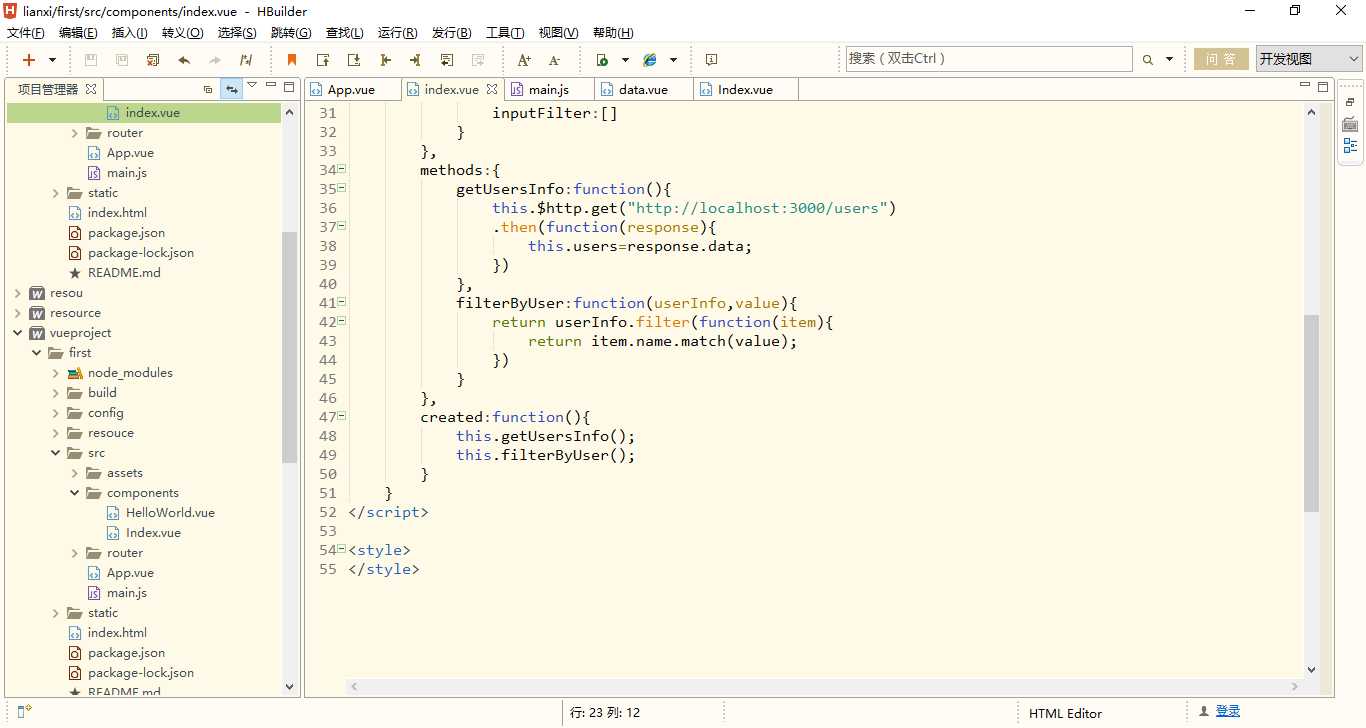The width and height of the screenshot is (1366, 728).
Task: Click the orange bookmark icon
Action: (x=292, y=60)
